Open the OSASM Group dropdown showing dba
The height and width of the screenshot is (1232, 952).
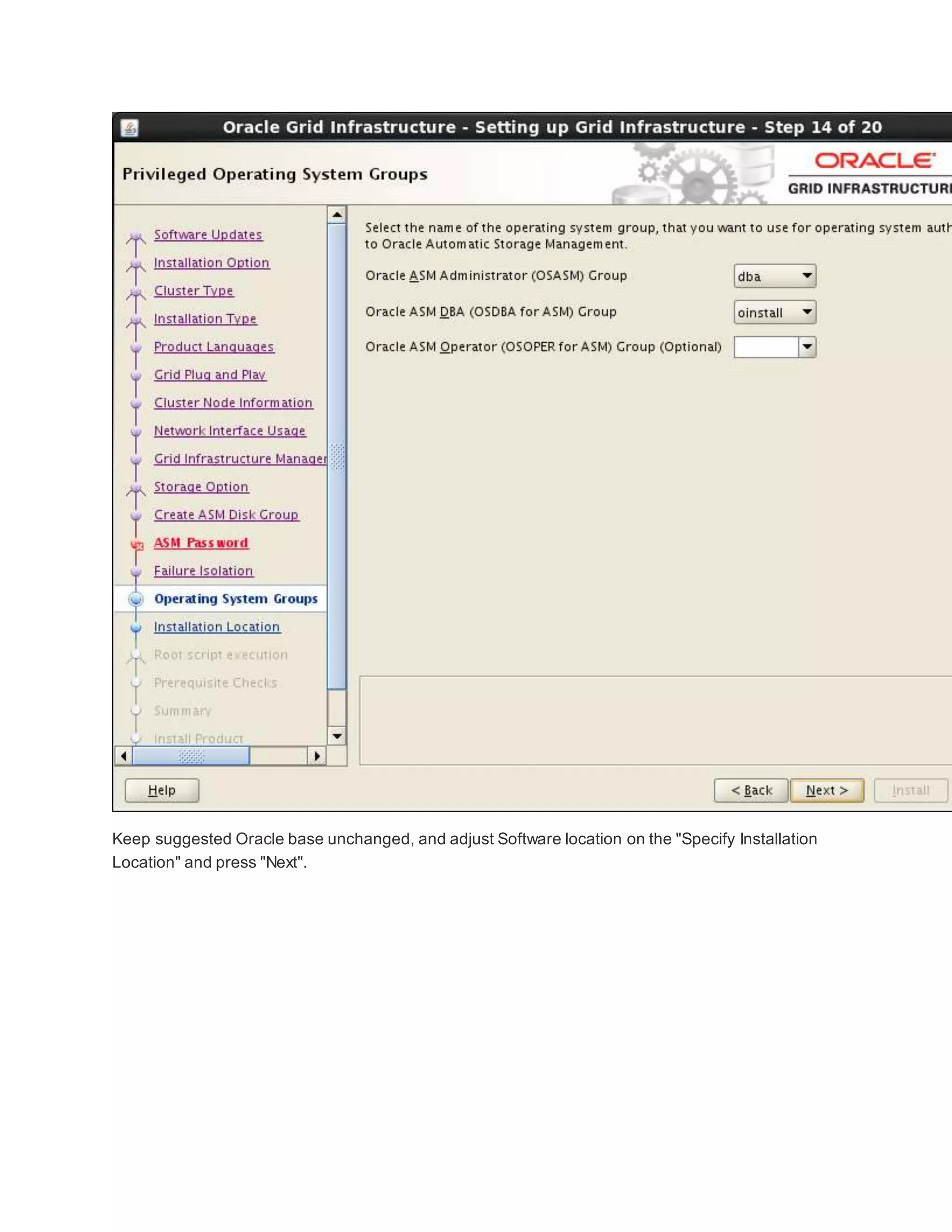click(775, 276)
